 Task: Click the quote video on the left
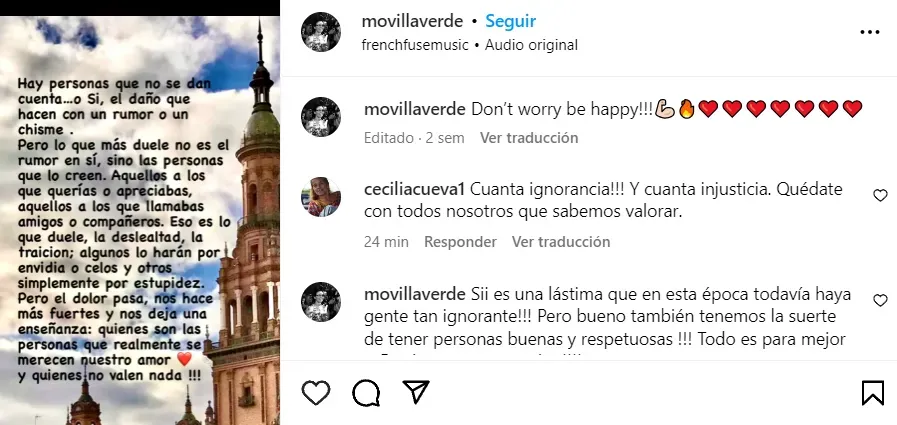click(x=140, y=220)
